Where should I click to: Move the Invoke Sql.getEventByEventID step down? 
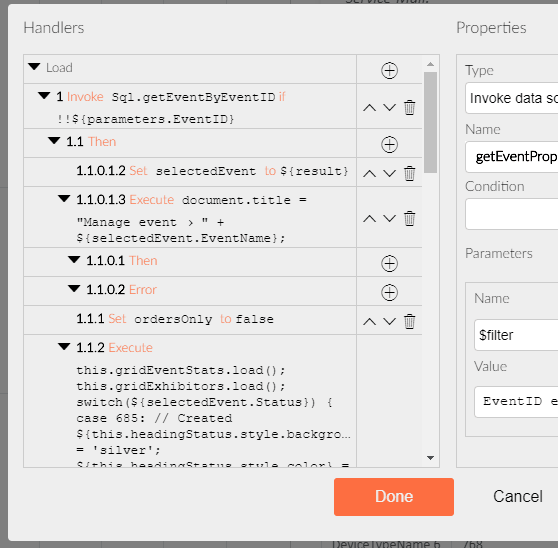point(389,107)
